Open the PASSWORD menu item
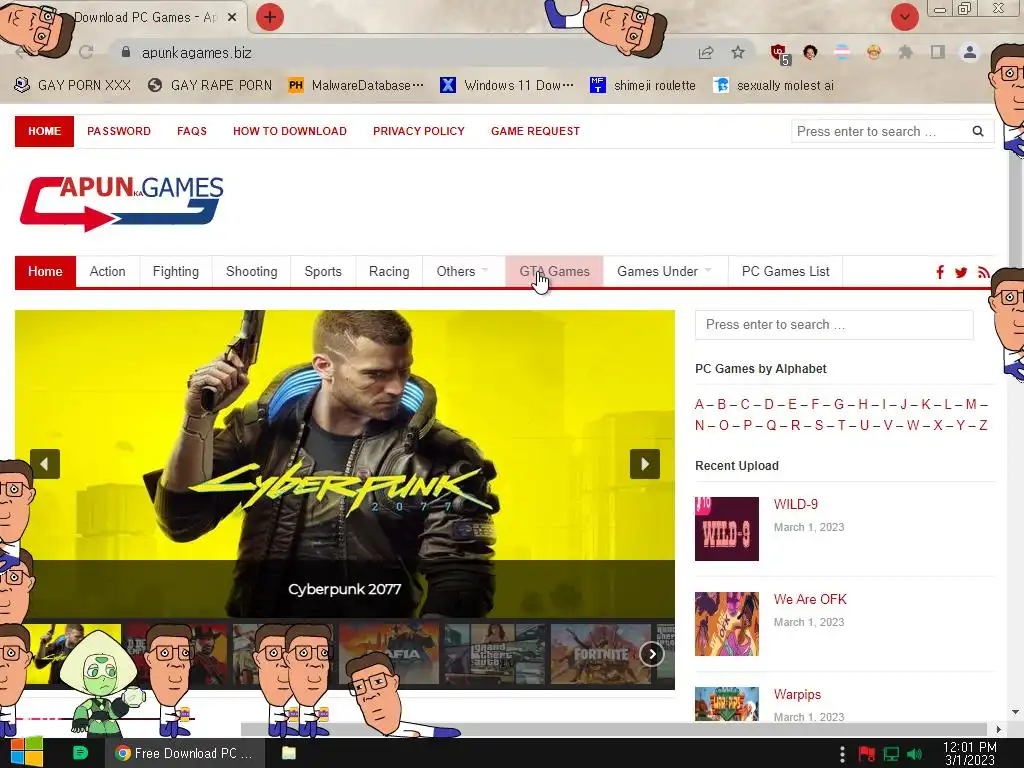The height and width of the screenshot is (768, 1024). (119, 131)
